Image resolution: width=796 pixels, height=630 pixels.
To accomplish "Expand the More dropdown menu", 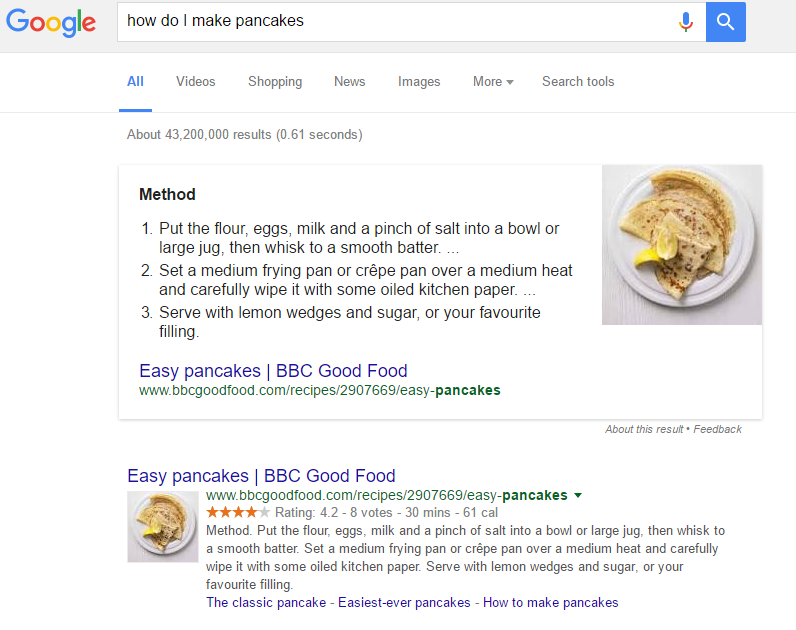I will (493, 82).
